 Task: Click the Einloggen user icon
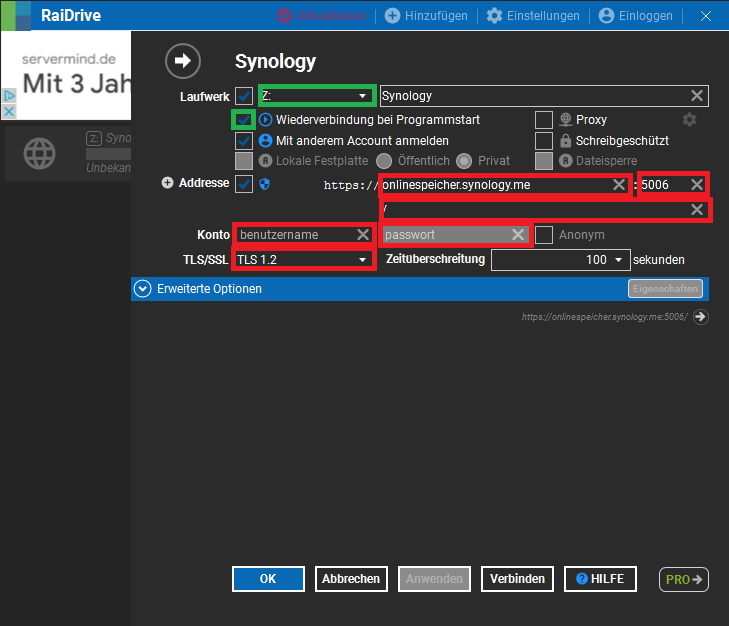click(x=606, y=15)
